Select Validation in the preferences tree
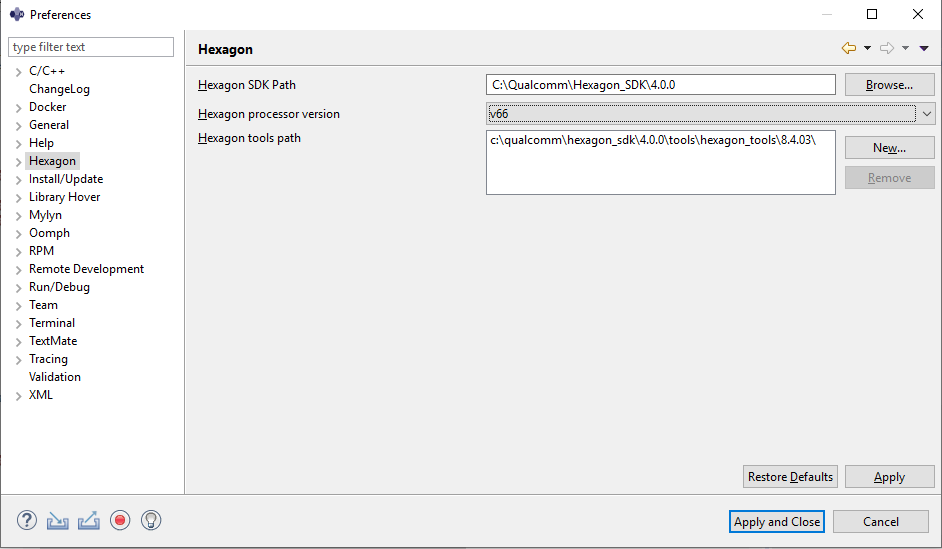942x549 pixels. coord(55,377)
